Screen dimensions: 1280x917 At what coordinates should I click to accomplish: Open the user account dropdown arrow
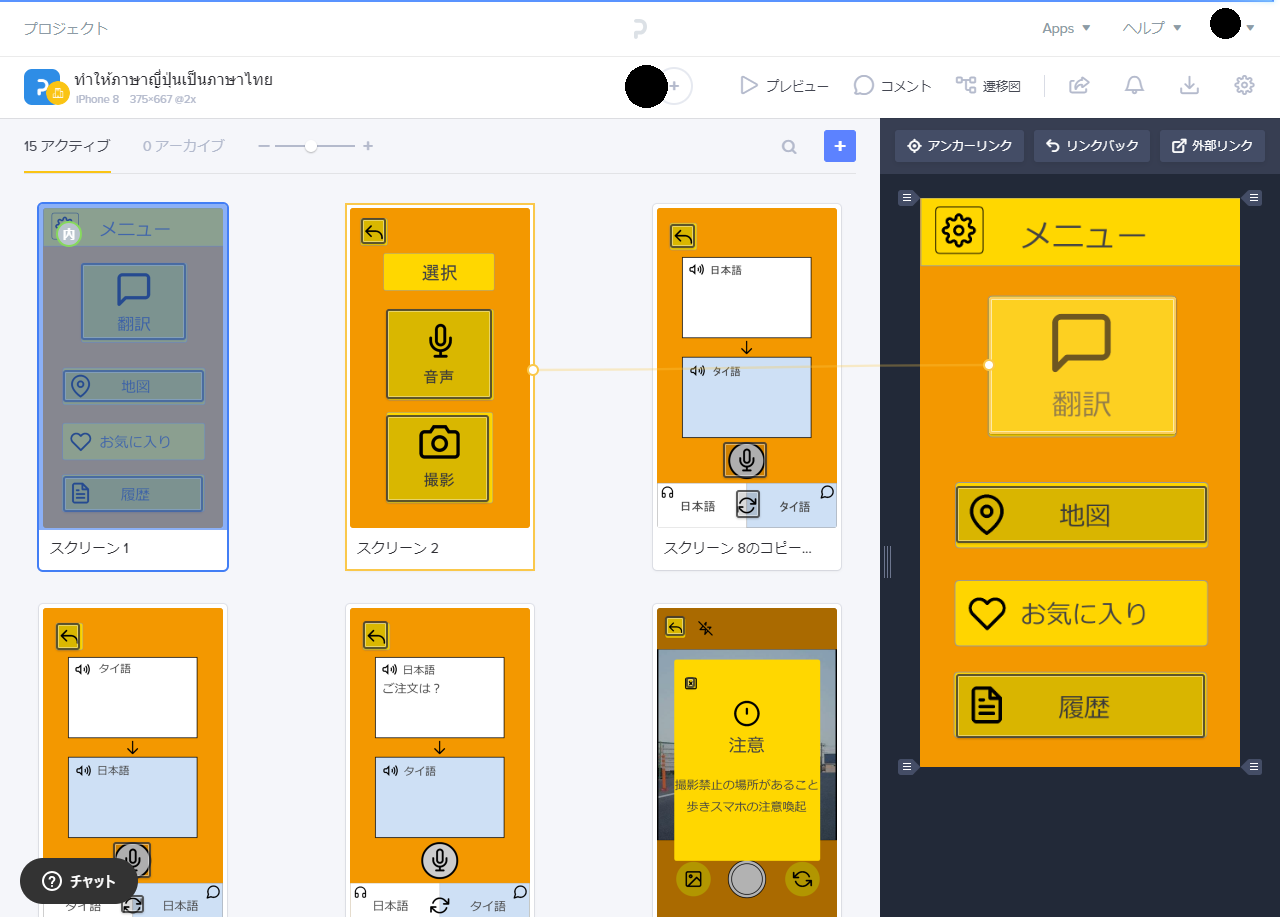[1250, 28]
